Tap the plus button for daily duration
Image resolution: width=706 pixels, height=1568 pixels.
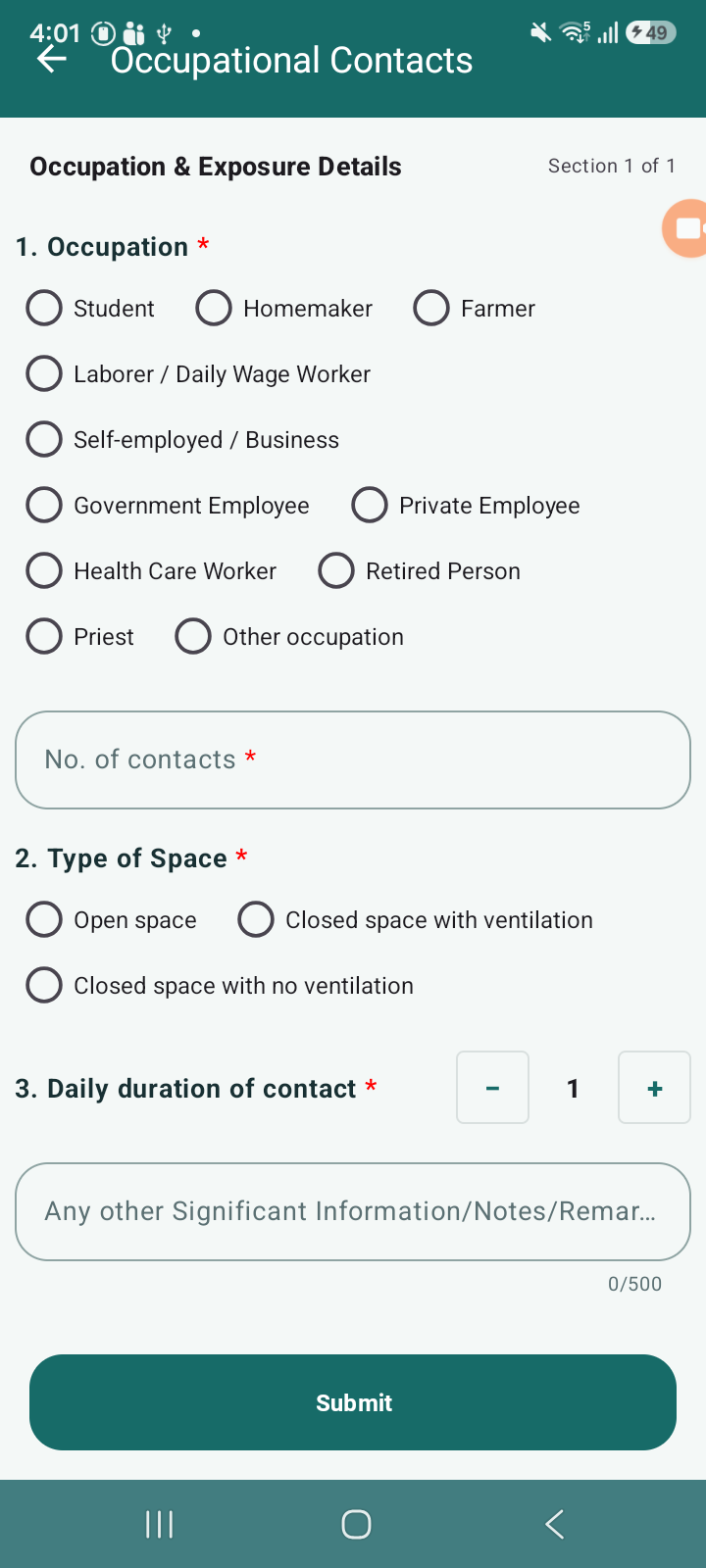pos(654,1088)
